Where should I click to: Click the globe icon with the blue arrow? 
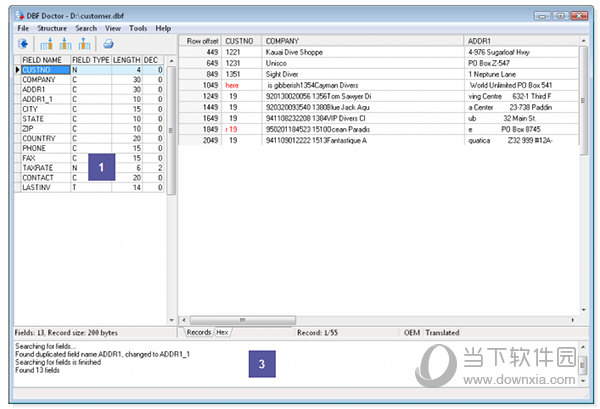(23, 44)
